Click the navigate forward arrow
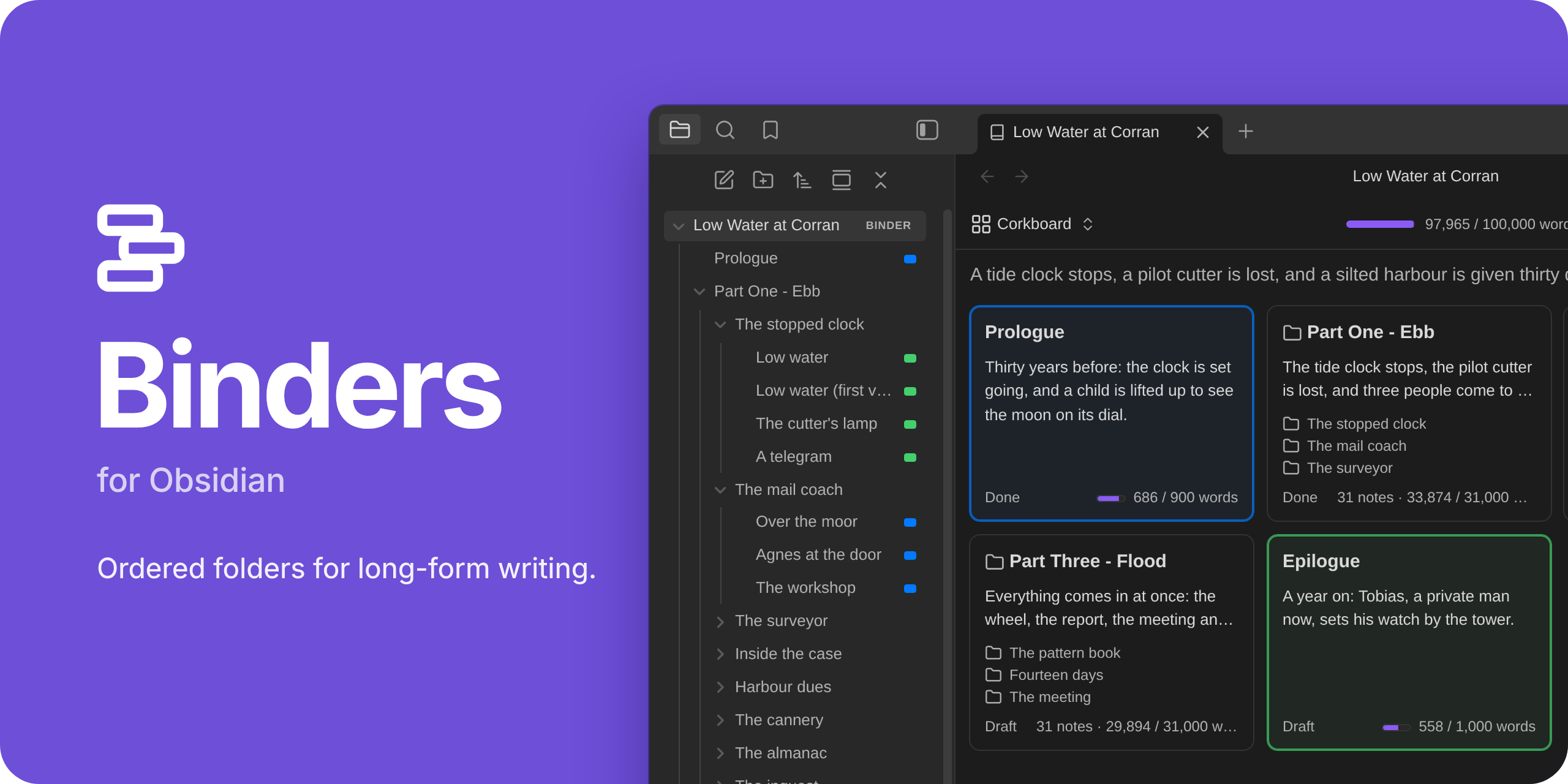1568x784 pixels. point(1022,177)
